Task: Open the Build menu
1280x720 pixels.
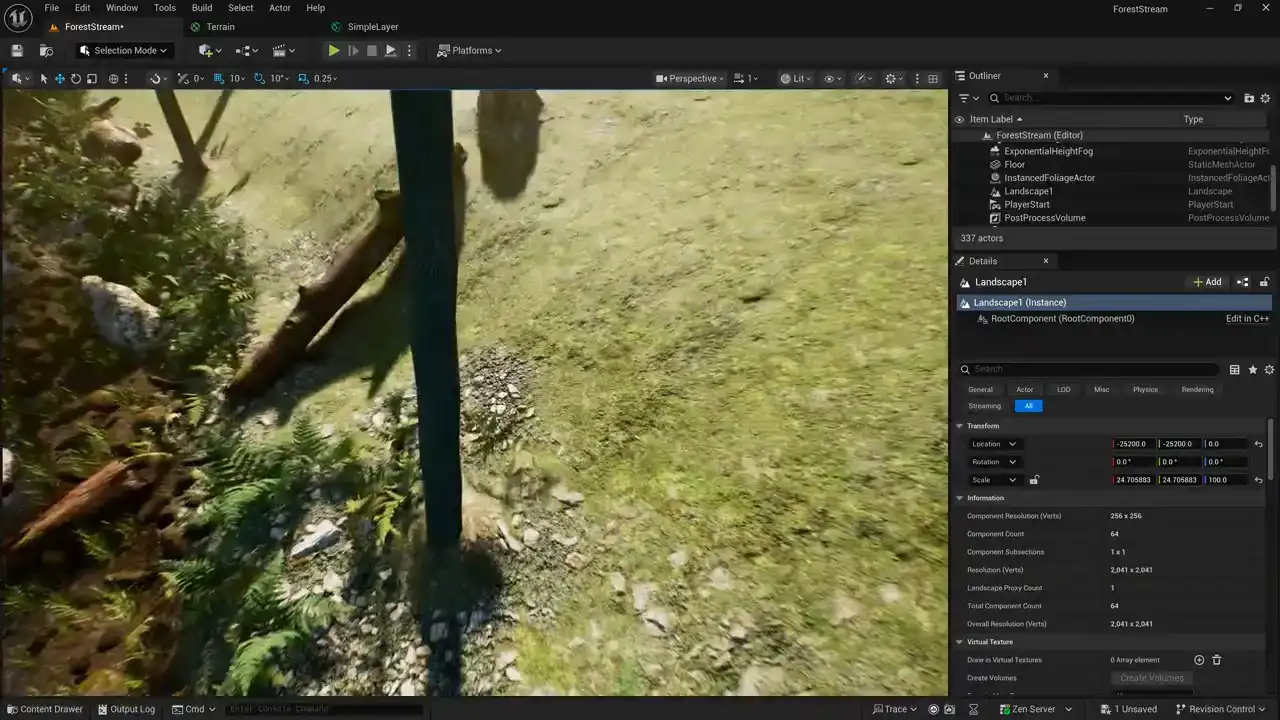Action: [x=202, y=8]
